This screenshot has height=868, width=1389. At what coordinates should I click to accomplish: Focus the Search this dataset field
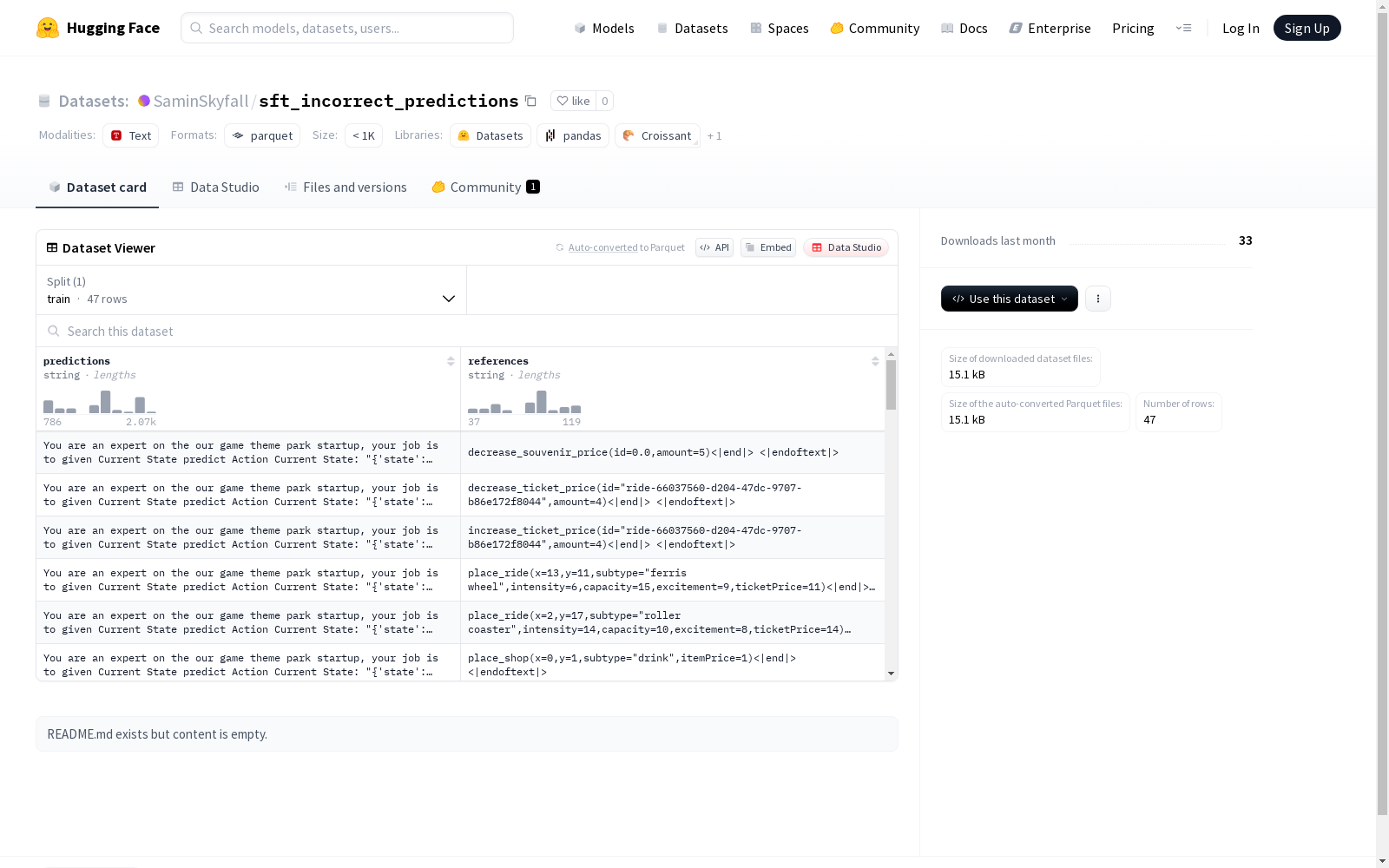467,331
